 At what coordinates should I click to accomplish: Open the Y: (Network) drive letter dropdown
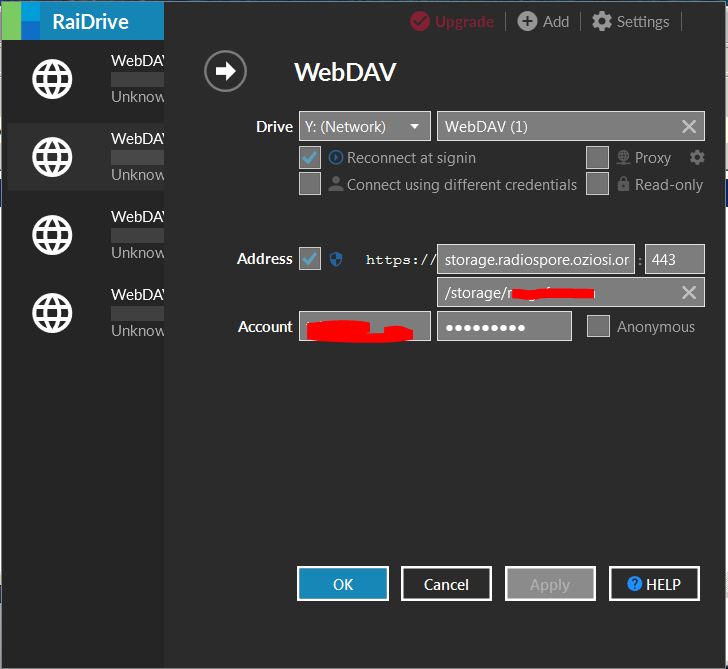click(x=364, y=126)
